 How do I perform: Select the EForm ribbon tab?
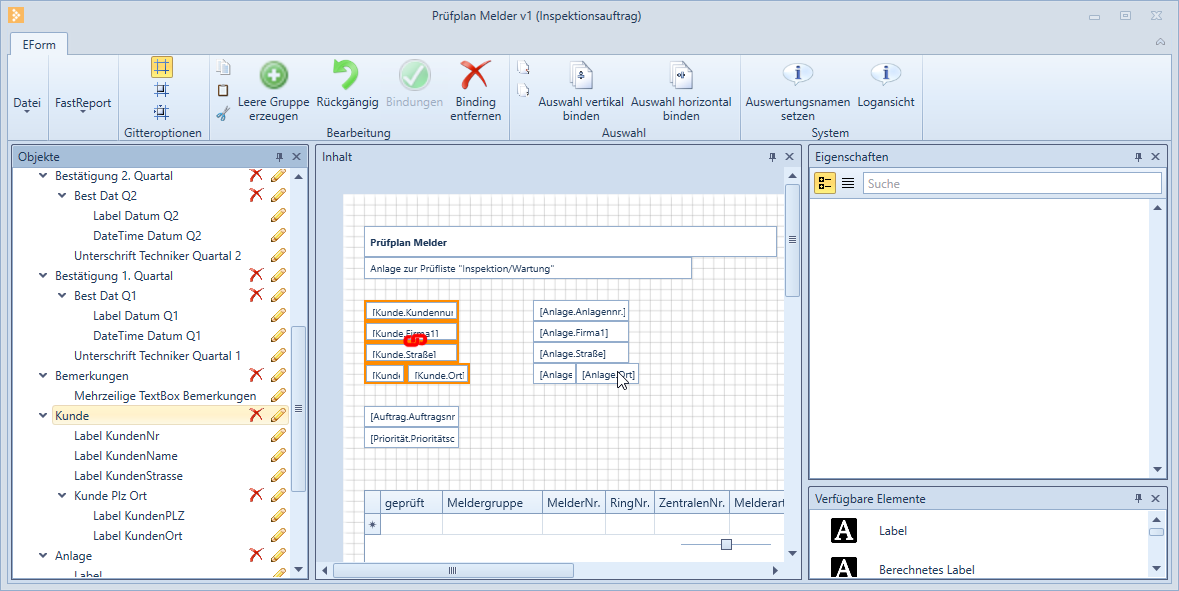39,44
